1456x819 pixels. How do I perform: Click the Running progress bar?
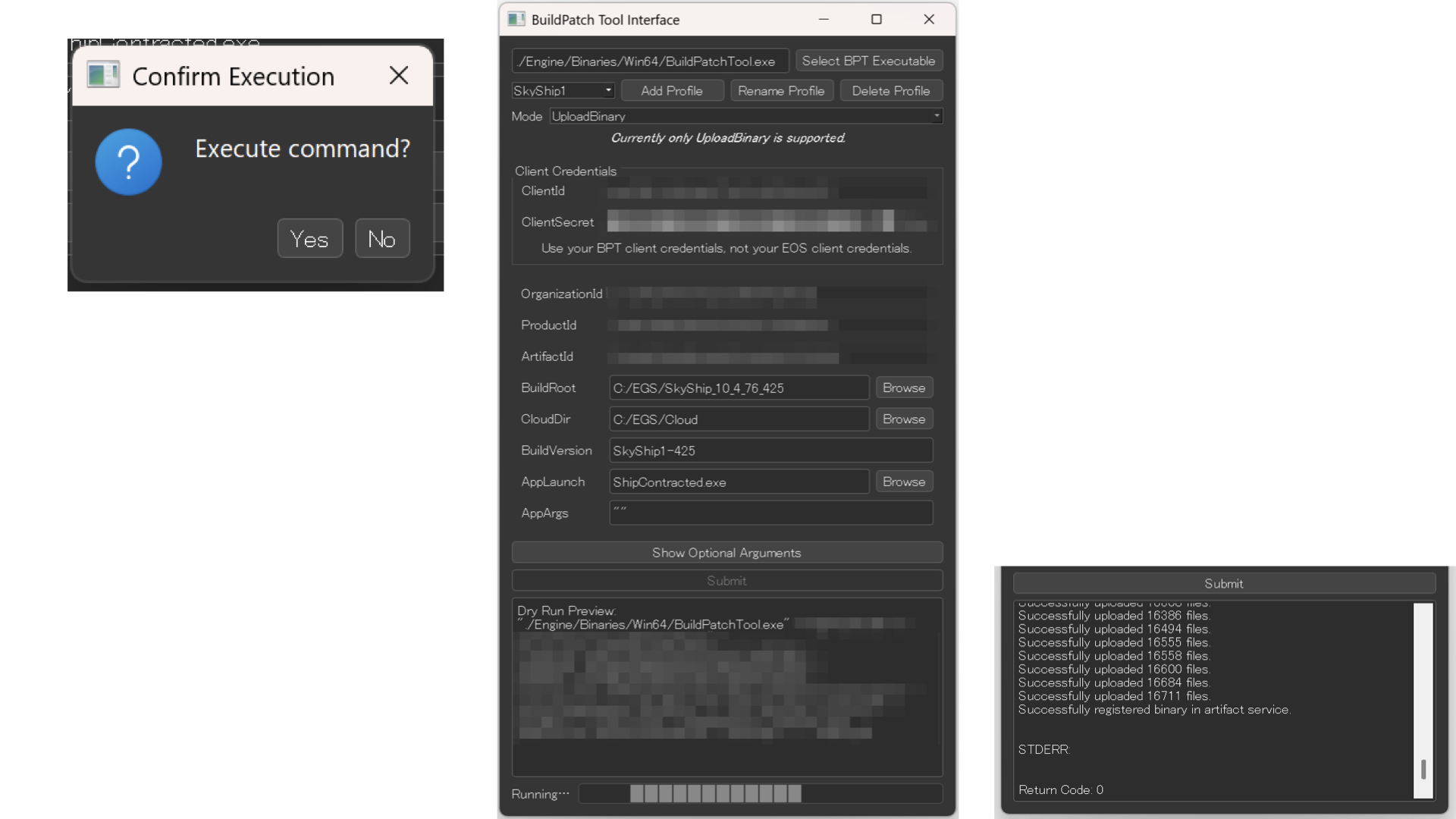click(760, 794)
